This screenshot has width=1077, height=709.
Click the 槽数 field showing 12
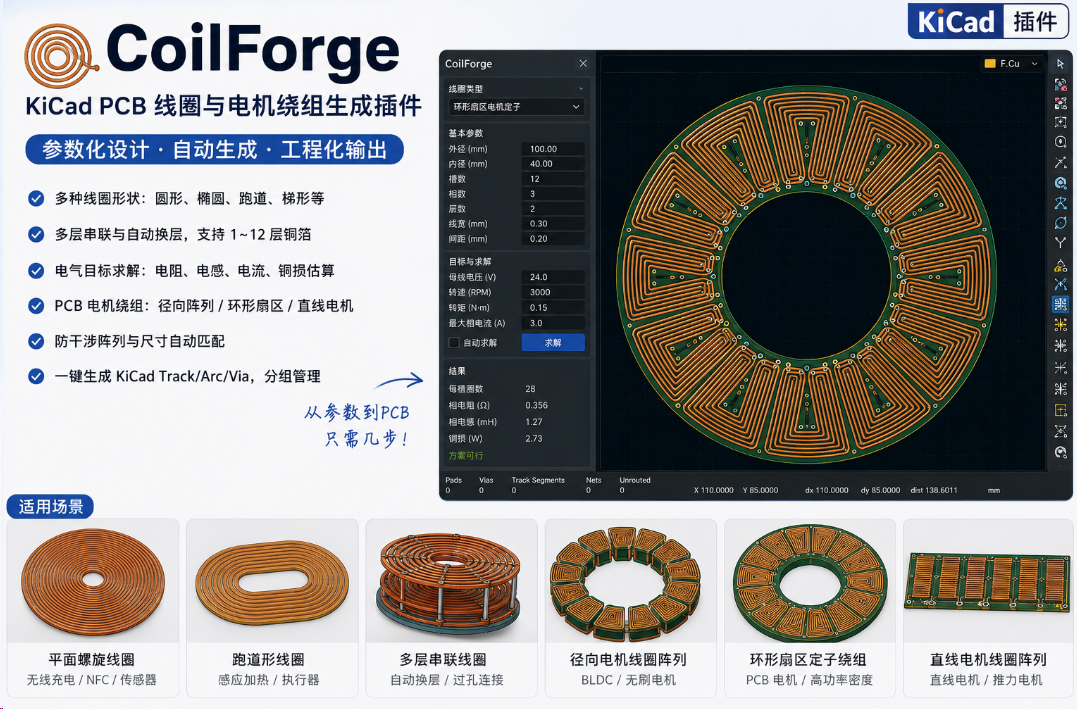553,179
